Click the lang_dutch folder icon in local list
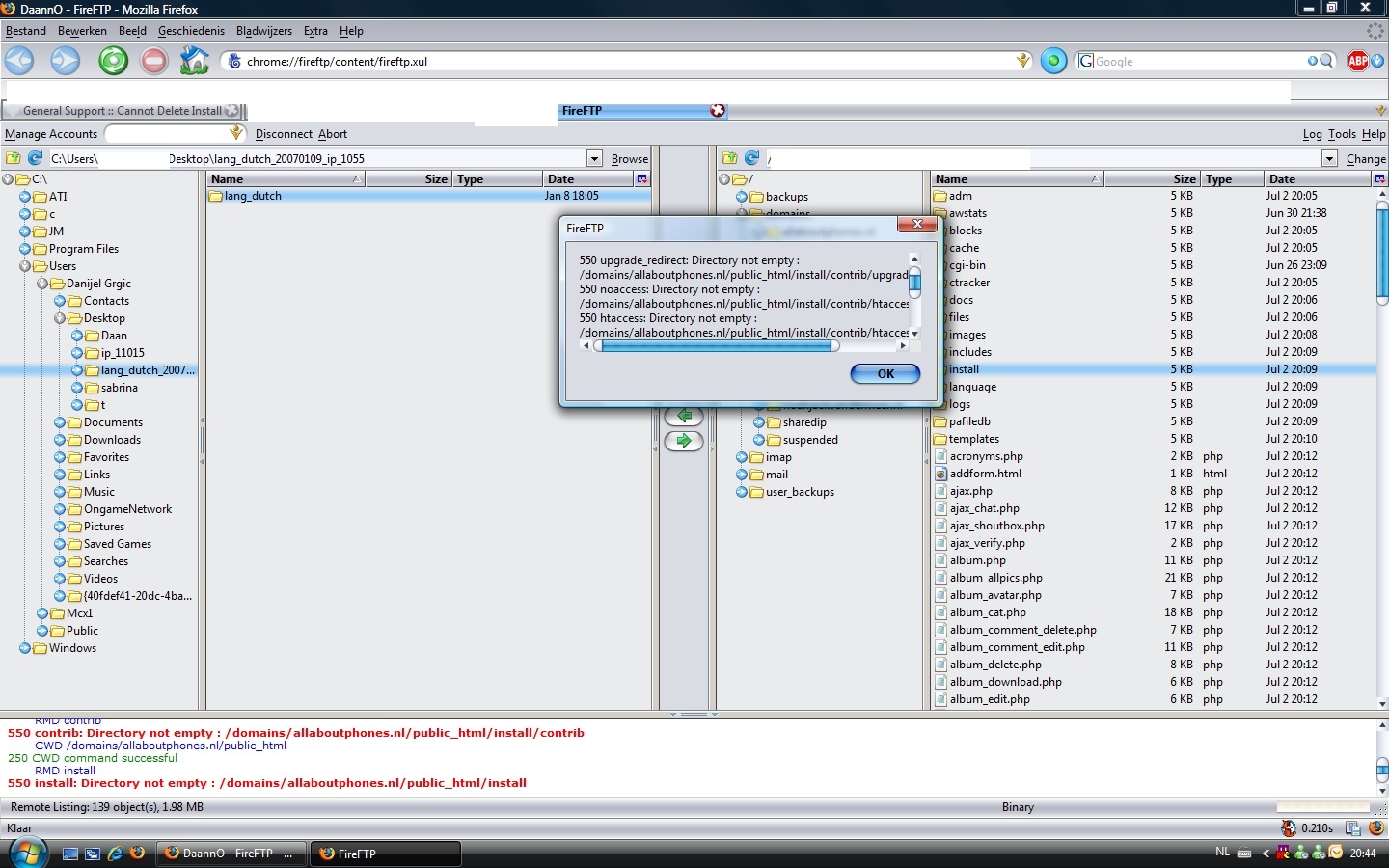This screenshot has height=868, width=1389. [x=215, y=196]
